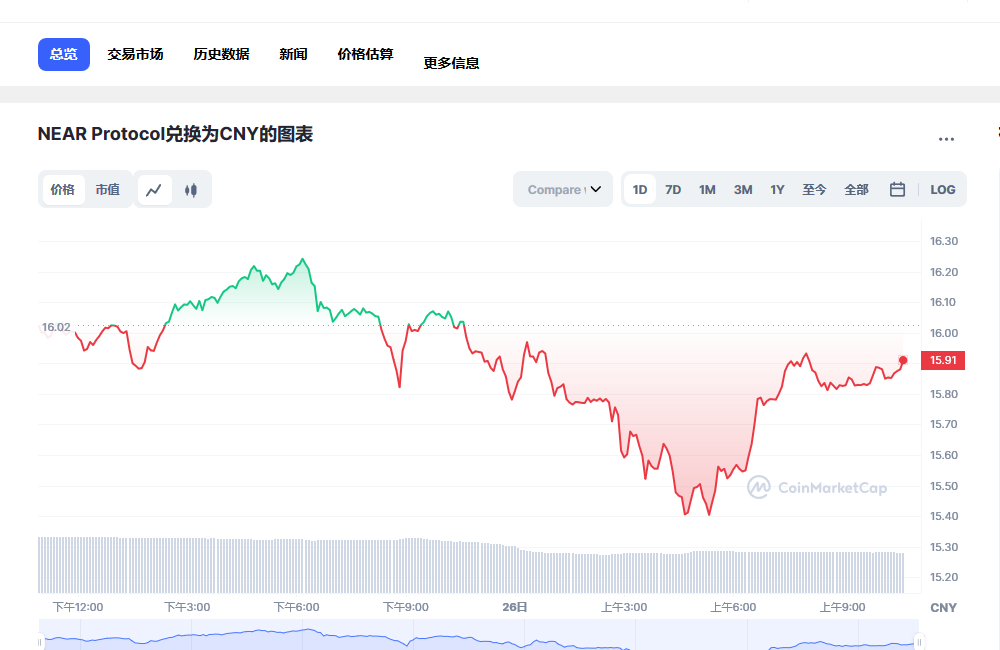Select the 市值 market cap toggle
The image size is (1000, 650).
click(x=108, y=189)
